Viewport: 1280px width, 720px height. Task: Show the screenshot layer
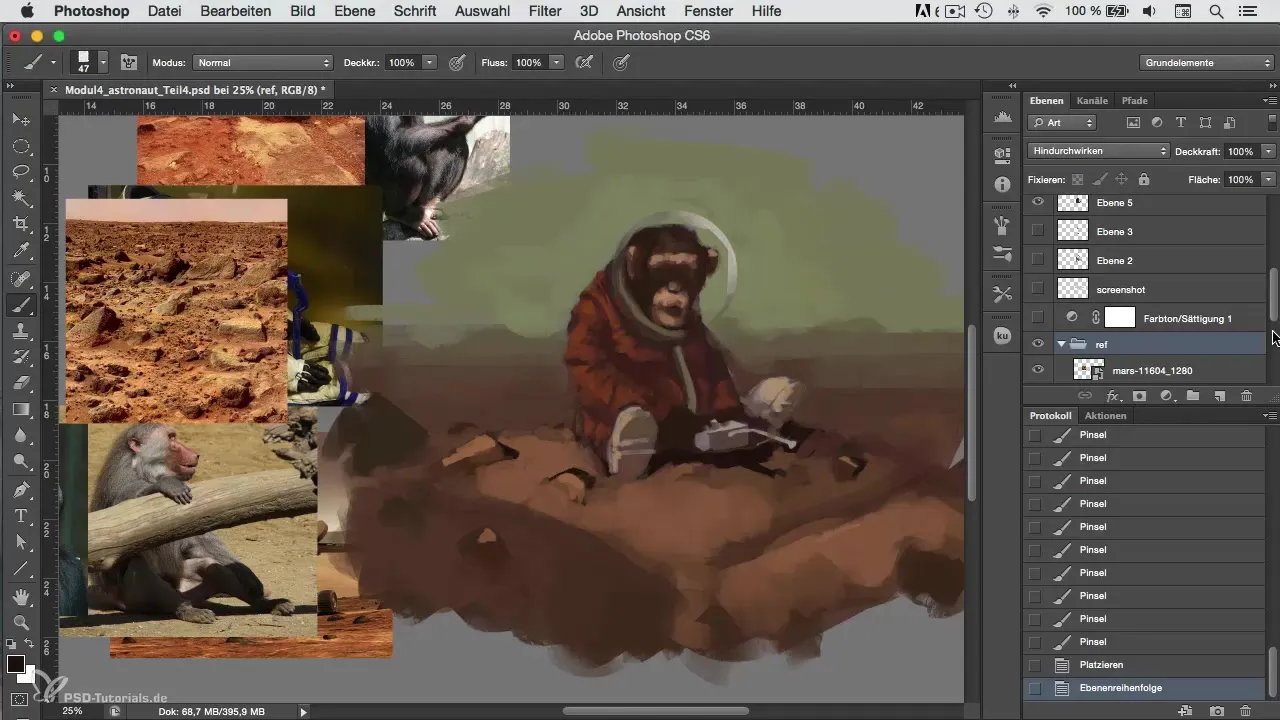point(1038,289)
